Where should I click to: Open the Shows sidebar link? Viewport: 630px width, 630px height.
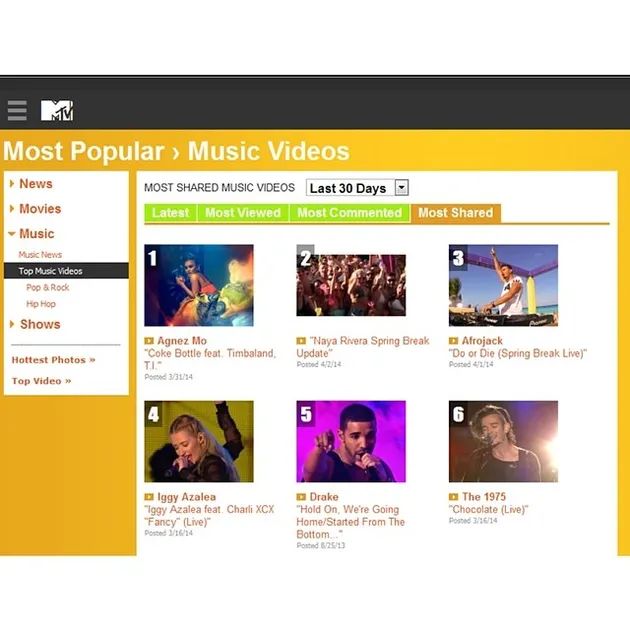(x=40, y=324)
